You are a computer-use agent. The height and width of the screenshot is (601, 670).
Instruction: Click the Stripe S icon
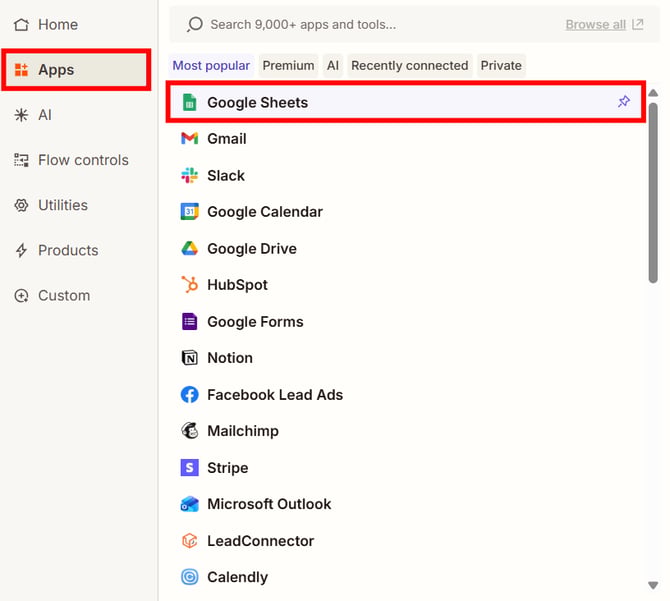pyautogui.click(x=190, y=468)
